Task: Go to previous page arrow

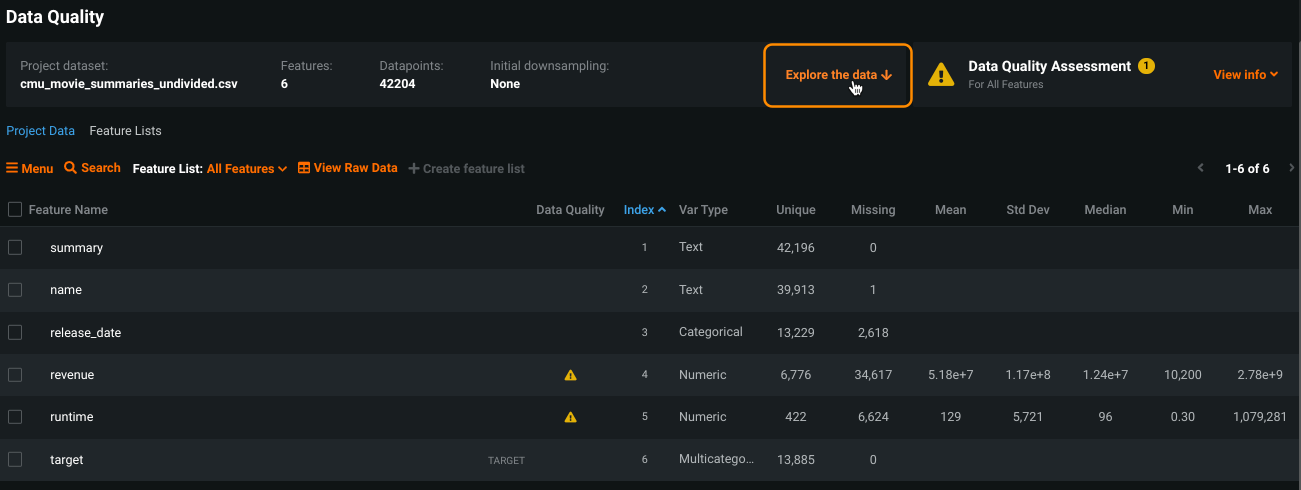Action: [x=1201, y=168]
